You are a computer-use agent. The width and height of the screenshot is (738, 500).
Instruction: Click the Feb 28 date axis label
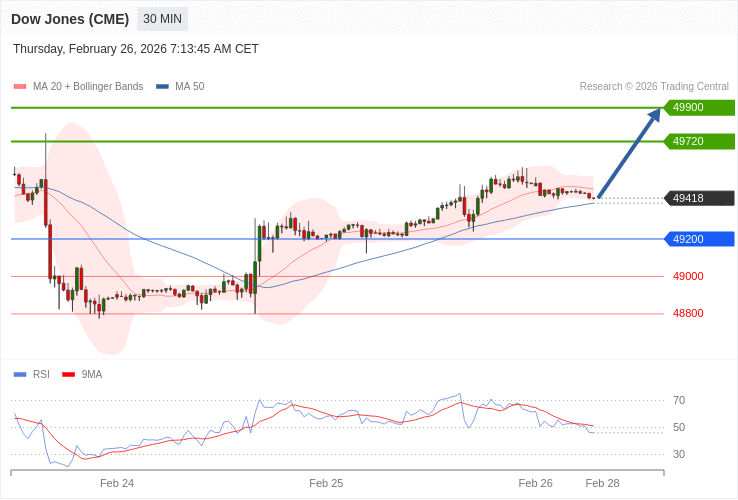click(x=602, y=484)
